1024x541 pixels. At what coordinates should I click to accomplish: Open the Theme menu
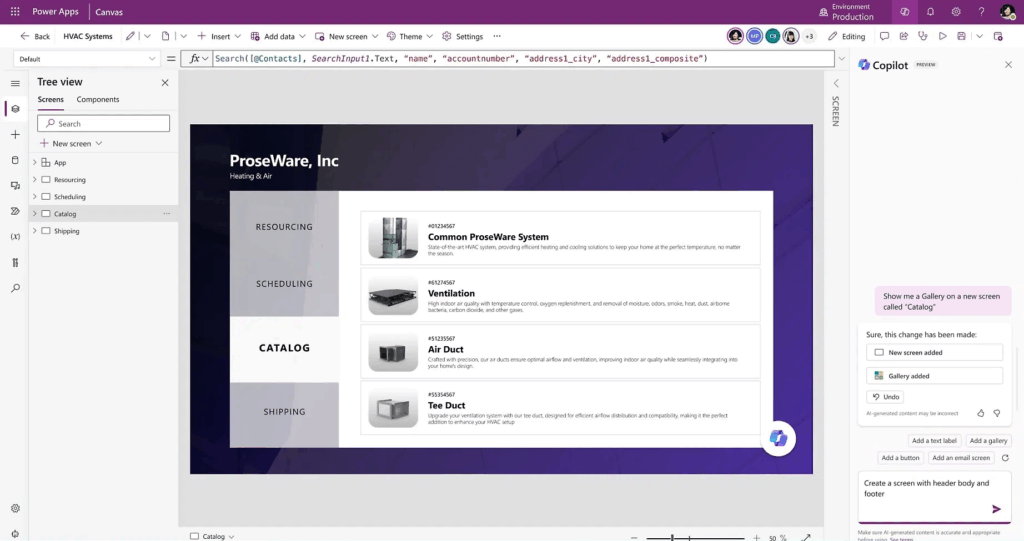(x=409, y=37)
